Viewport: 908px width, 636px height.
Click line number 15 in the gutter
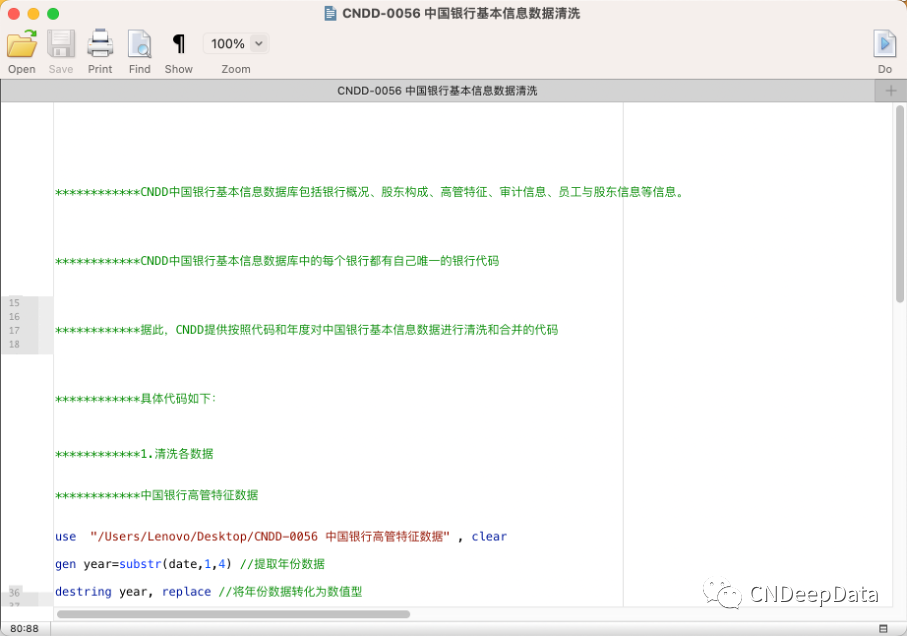[14, 303]
